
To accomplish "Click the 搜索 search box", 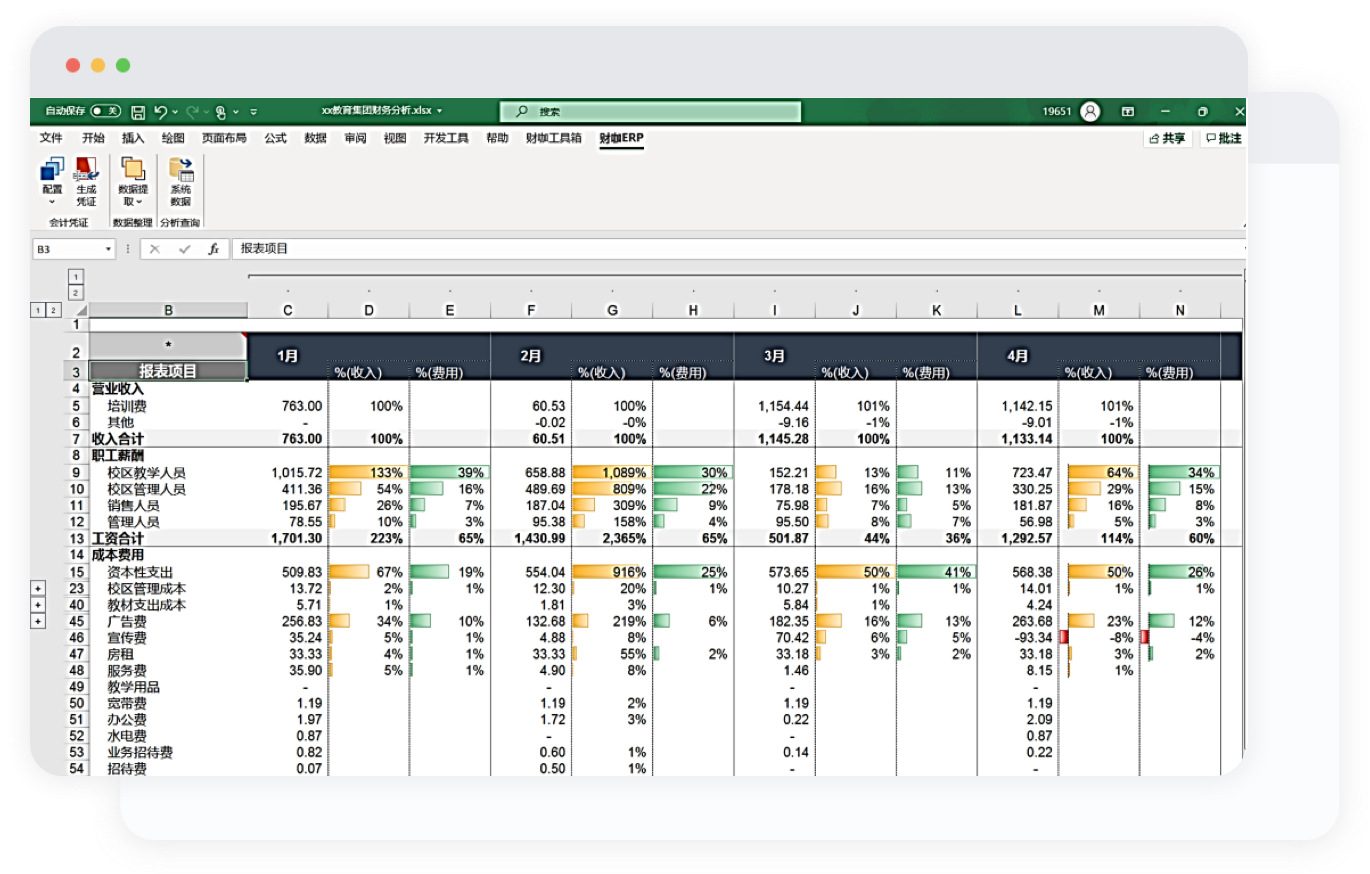I will pyautogui.click(x=650, y=112).
